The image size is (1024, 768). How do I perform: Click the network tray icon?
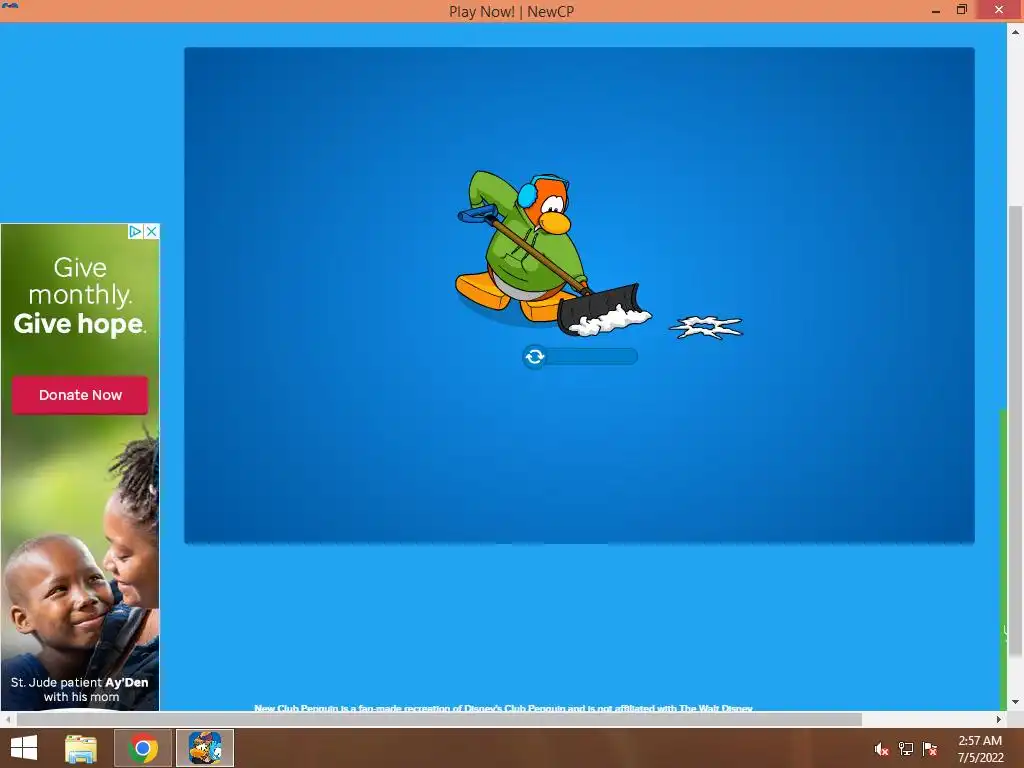906,749
